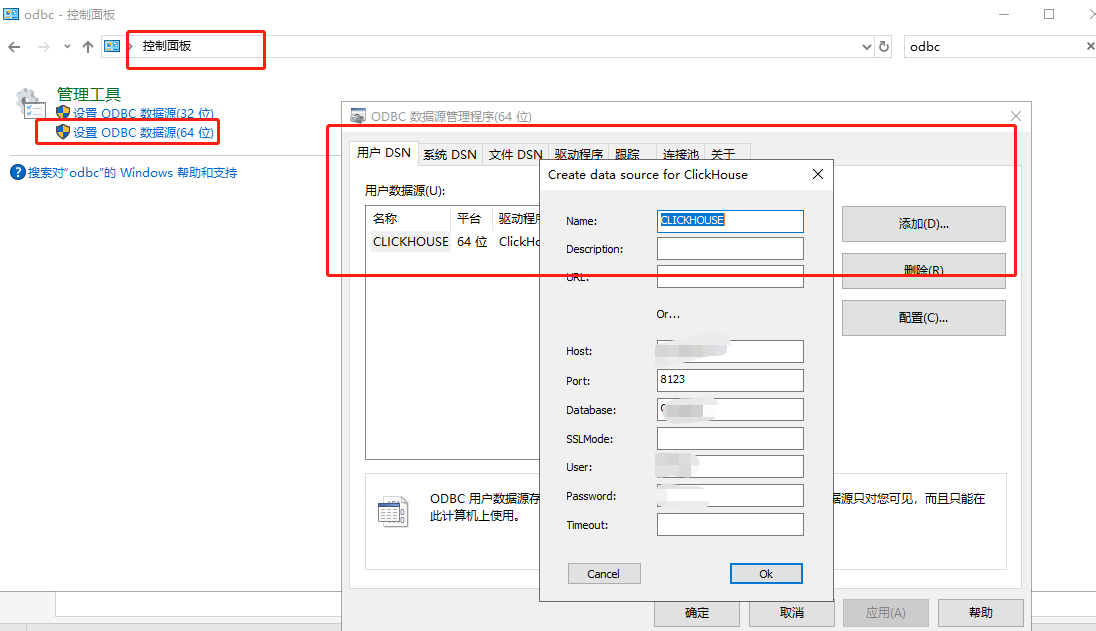Image resolution: width=1096 pixels, height=631 pixels.
Task: Minimize the Control Panel window
Action: tap(1004, 14)
